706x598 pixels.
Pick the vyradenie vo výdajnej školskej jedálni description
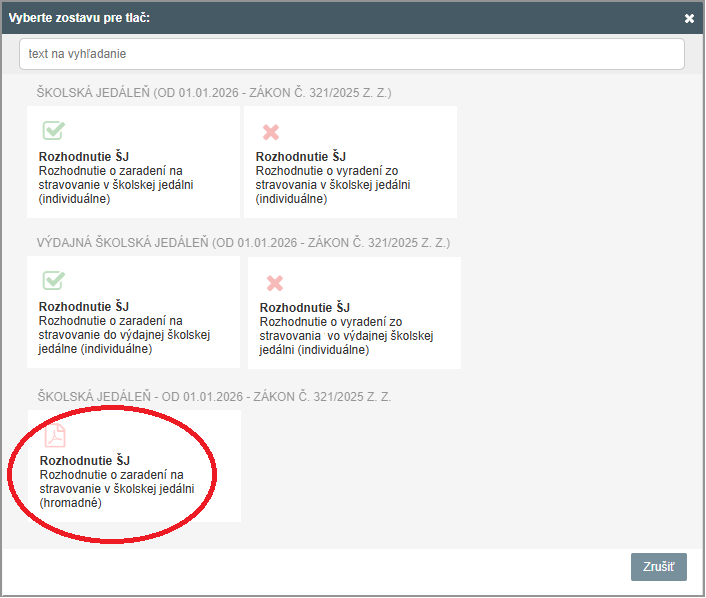(x=345, y=336)
